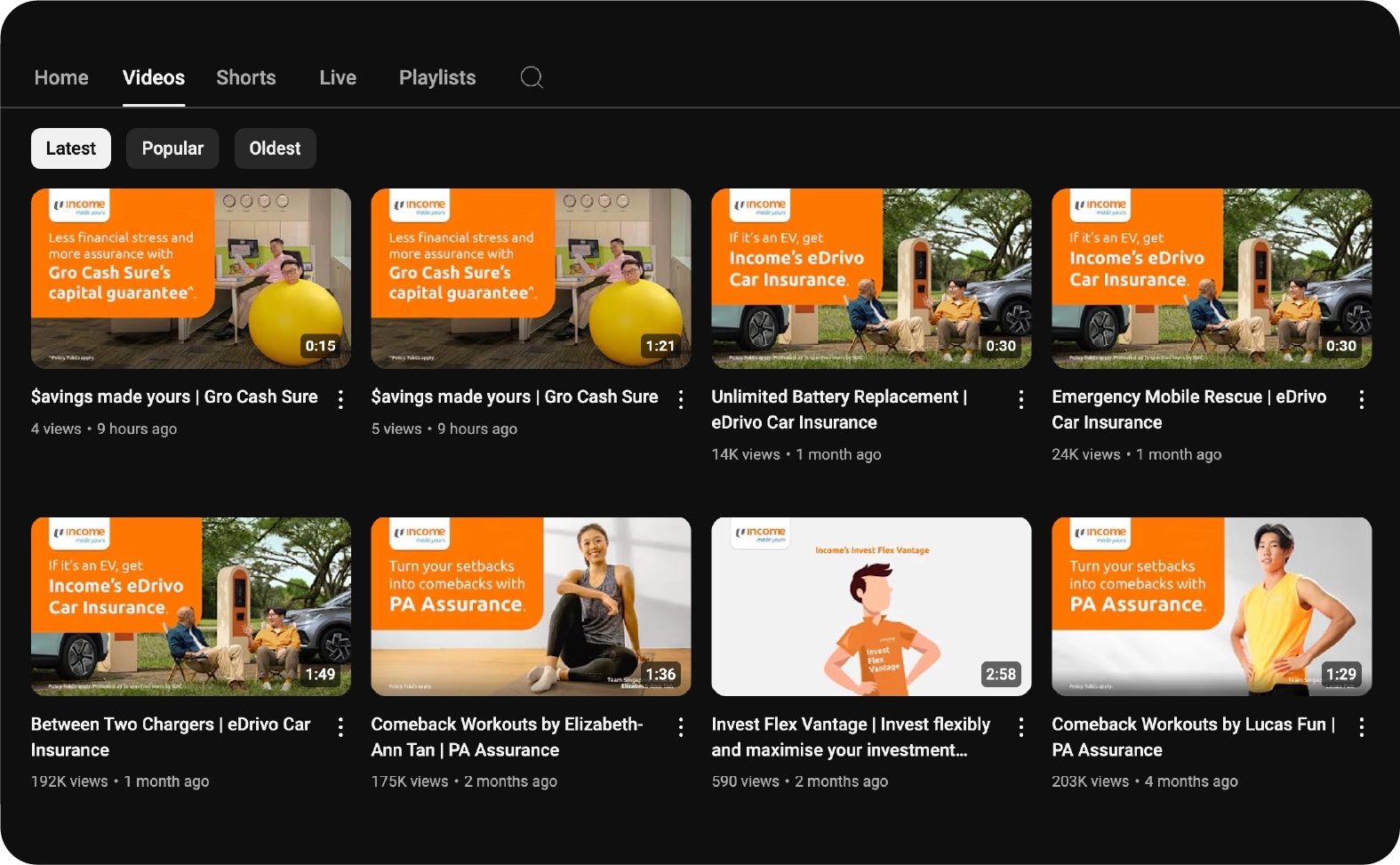Open title of Gro Cash Sure video posted with 4 views
The height and width of the screenshot is (865, 1400).
[x=174, y=396]
